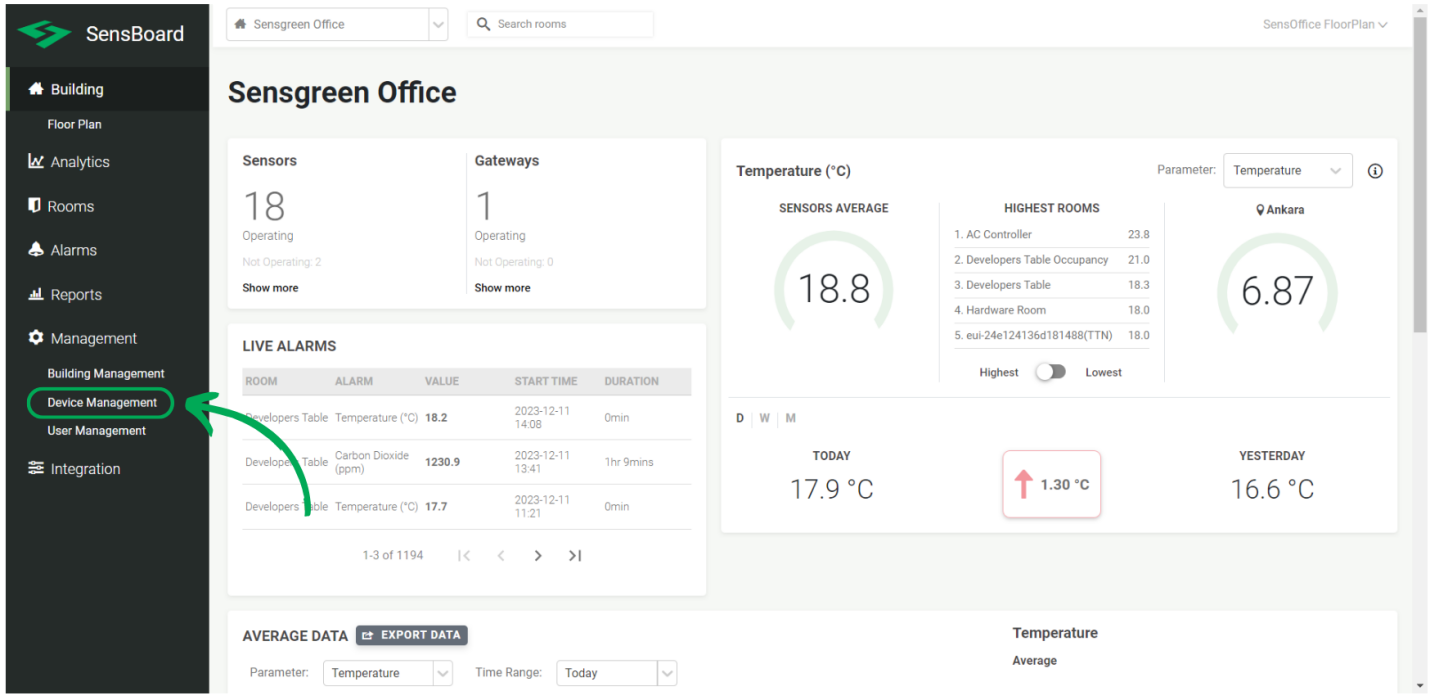The width and height of the screenshot is (1430, 700).
Task: Open User Management submenu item
Action: [97, 431]
